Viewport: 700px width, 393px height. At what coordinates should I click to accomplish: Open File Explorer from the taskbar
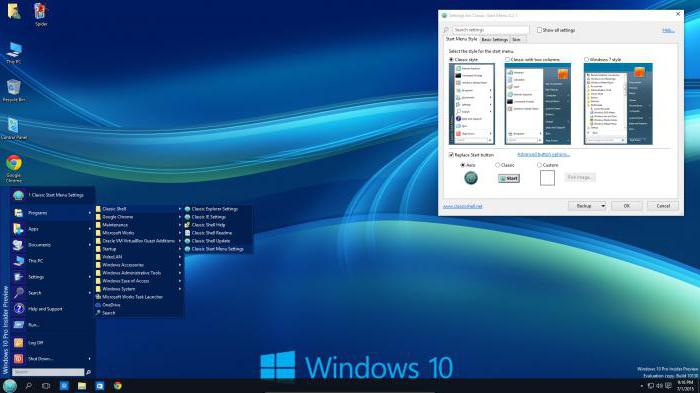[x=82, y=386]
